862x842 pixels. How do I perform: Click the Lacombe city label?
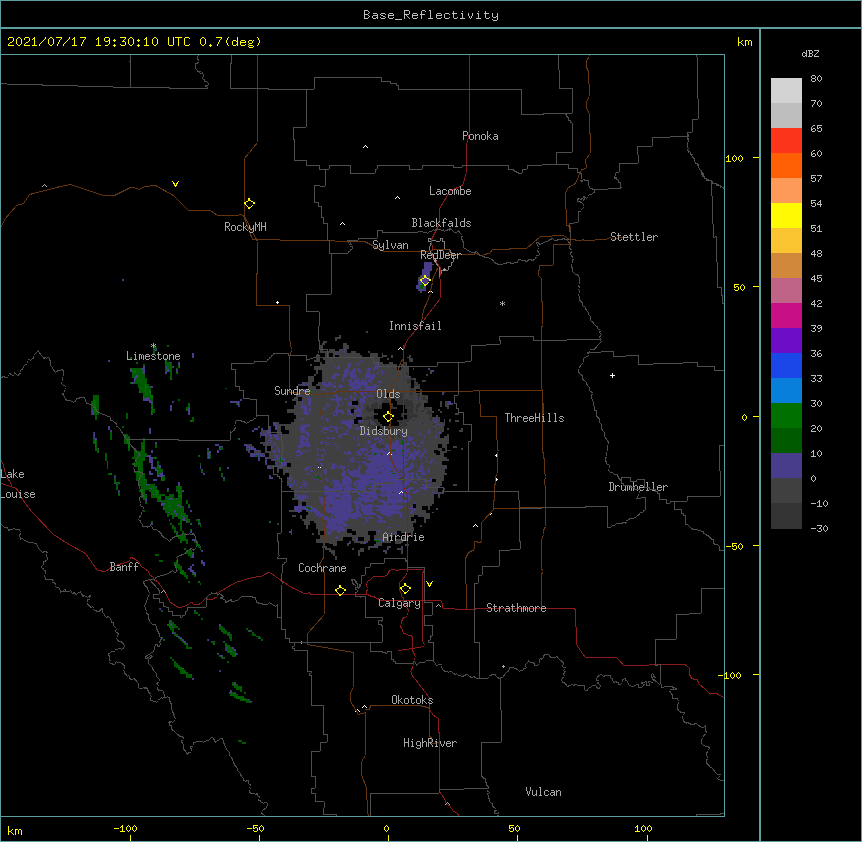(x=450, y=191)
